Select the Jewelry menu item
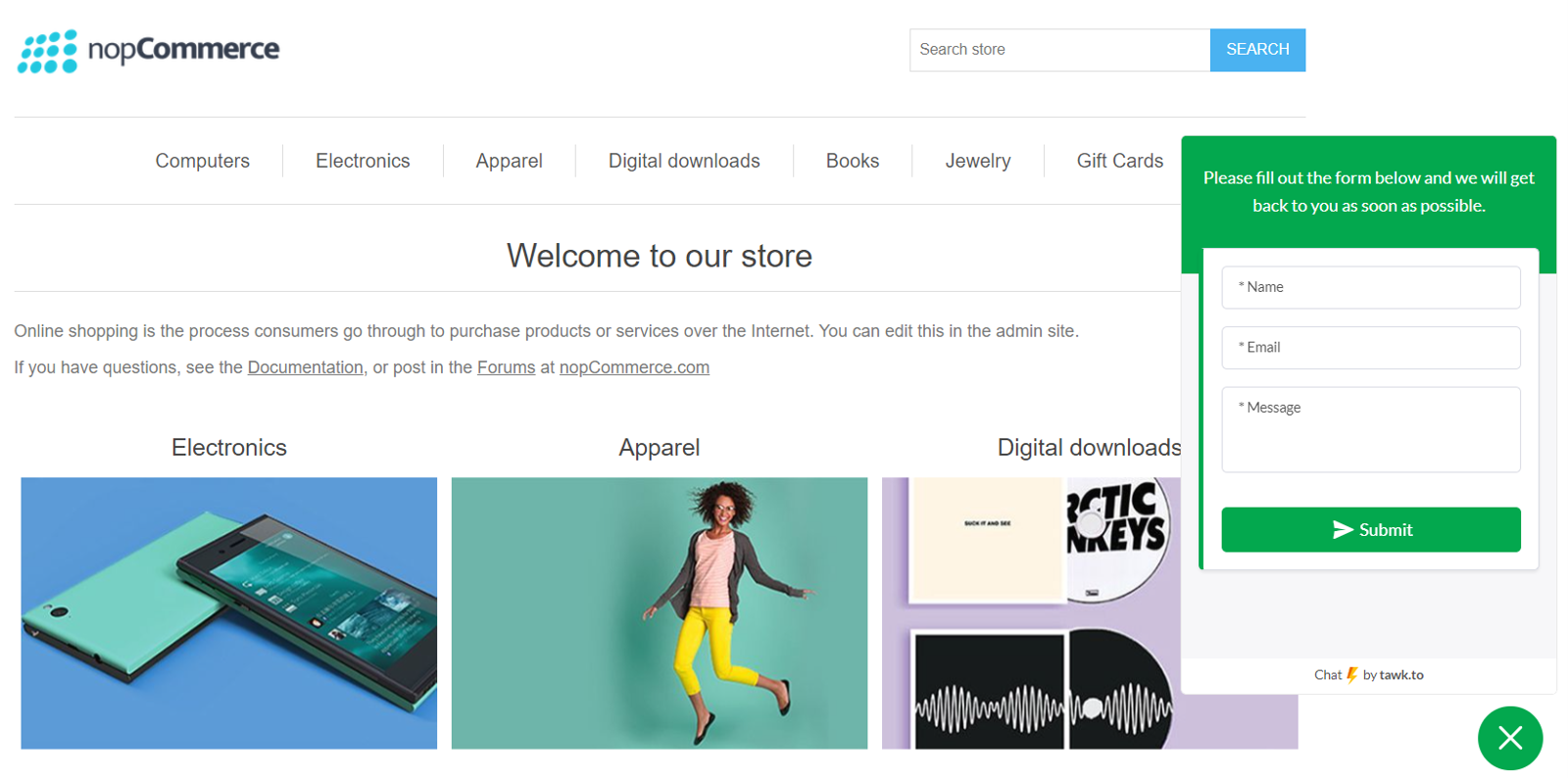This screenshot has width=1568, height=778. click(x=977, y=161)
